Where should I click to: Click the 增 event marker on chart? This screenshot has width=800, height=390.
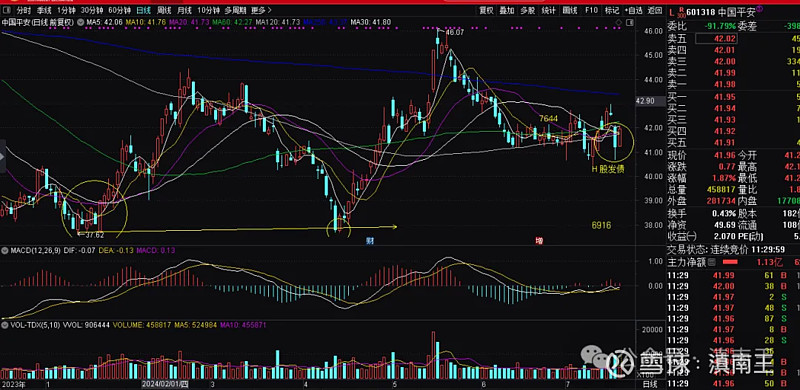point(539,240)
